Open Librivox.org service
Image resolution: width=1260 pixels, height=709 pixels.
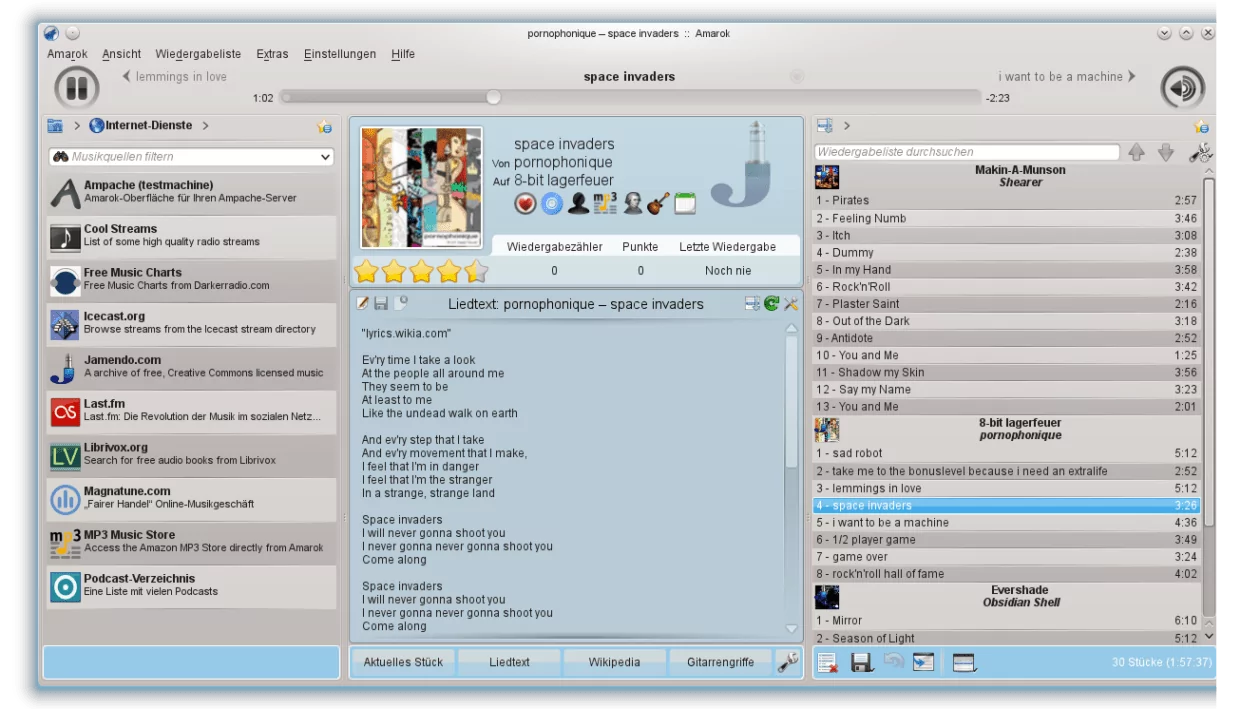pyautogui.click(x=192, y=455)
